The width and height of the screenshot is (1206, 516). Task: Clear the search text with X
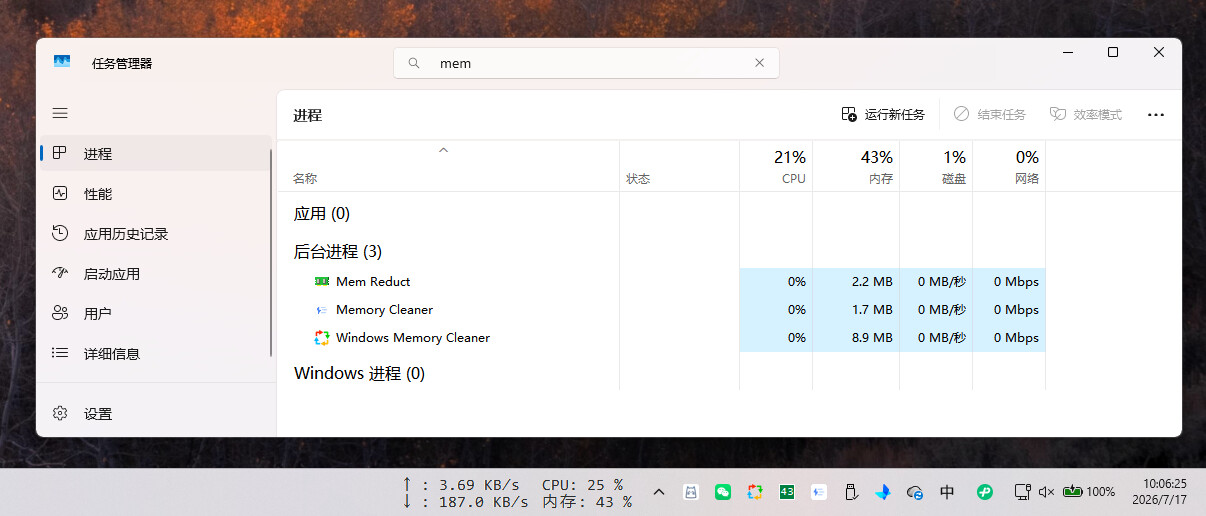(x=760, y=63)
